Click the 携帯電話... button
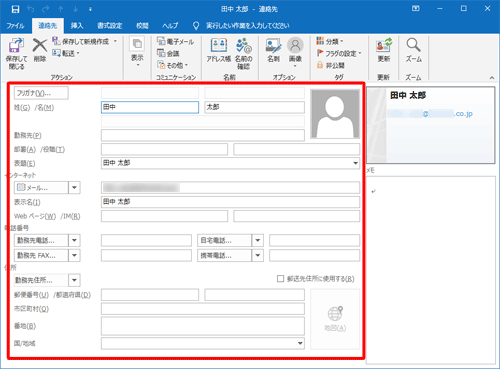 224,255
